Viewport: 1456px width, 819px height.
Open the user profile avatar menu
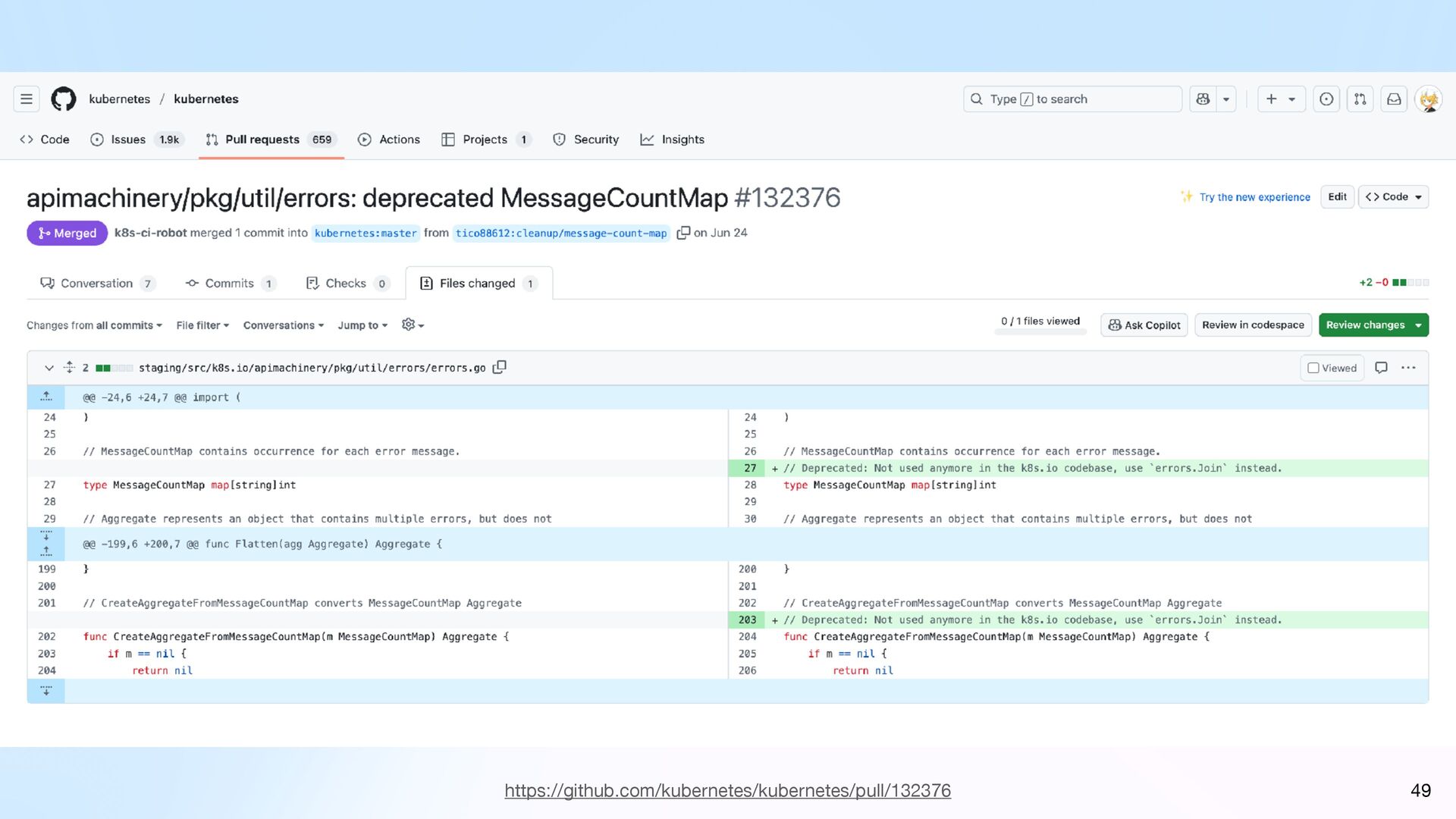(x=1429, y=99)
